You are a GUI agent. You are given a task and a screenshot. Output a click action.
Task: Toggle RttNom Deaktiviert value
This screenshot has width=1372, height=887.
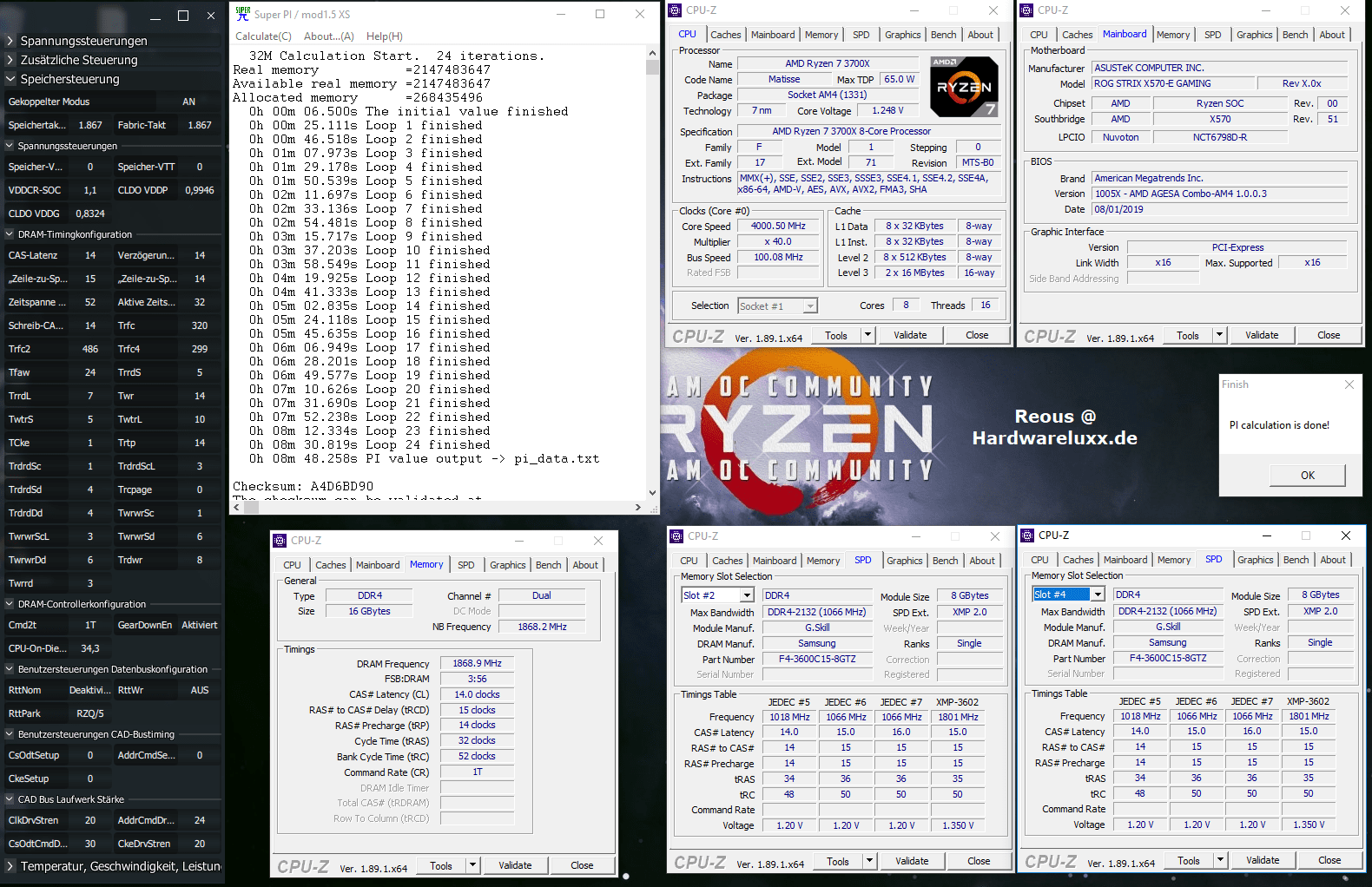(x=89, y=690)
